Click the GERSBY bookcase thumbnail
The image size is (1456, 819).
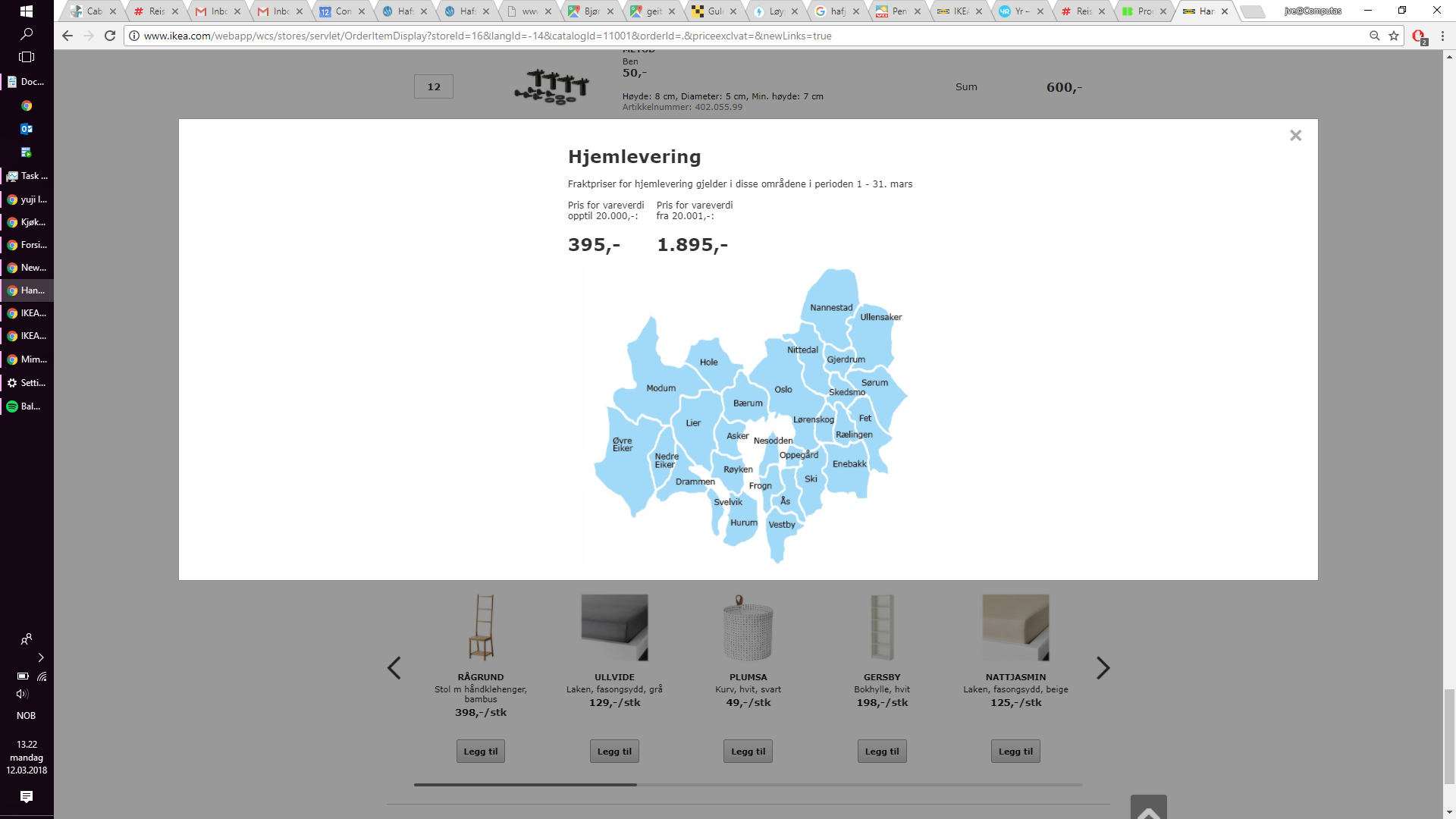(882, 627)
